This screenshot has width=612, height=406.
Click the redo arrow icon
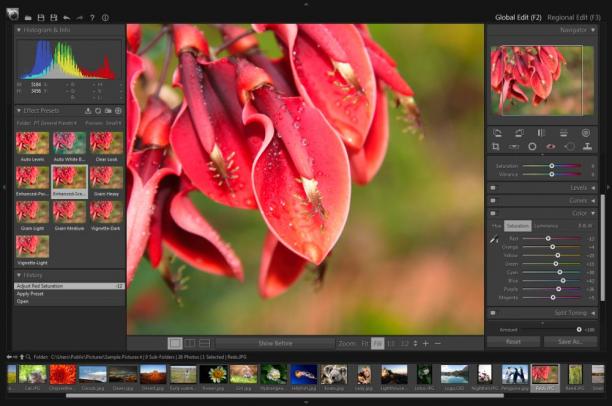(x=80, y=18)
